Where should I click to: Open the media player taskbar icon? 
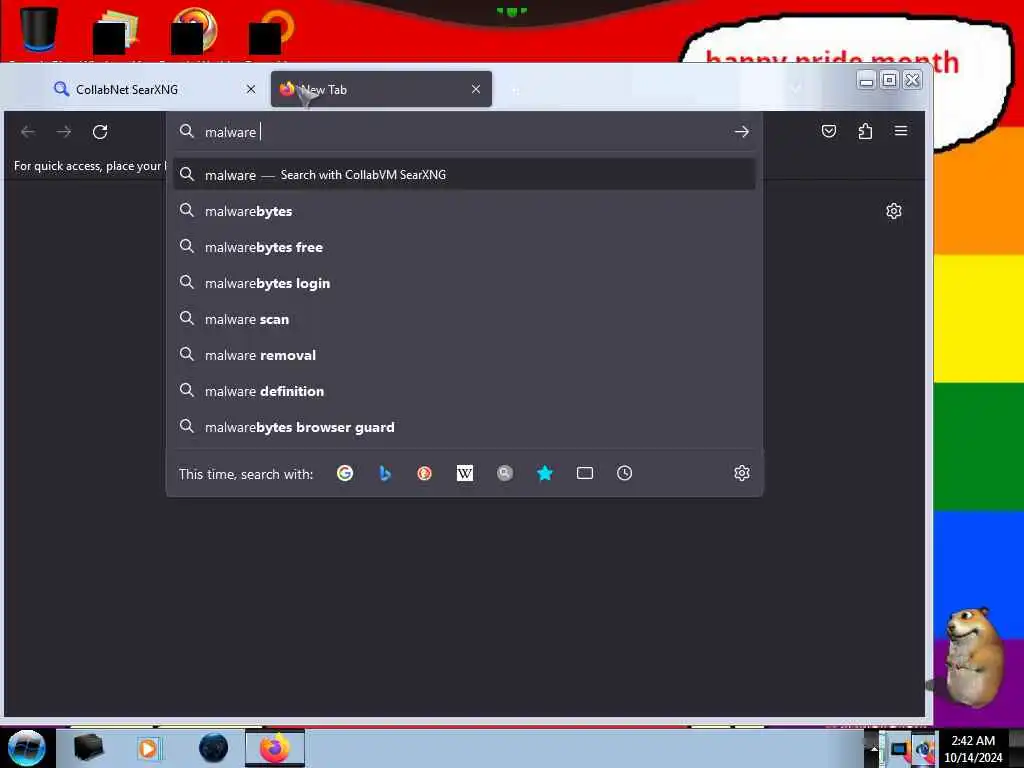pos(148,748)
